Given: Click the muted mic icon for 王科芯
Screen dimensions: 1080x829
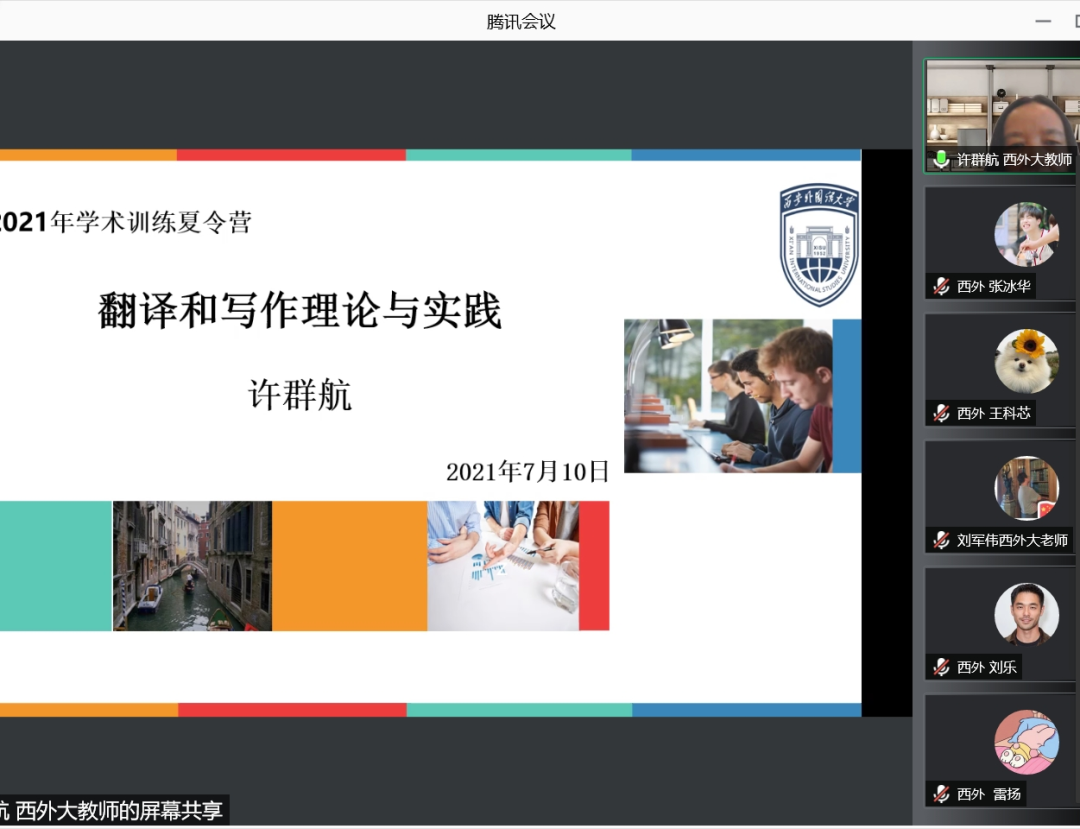Looking at the screenshot, I should 941,413.
